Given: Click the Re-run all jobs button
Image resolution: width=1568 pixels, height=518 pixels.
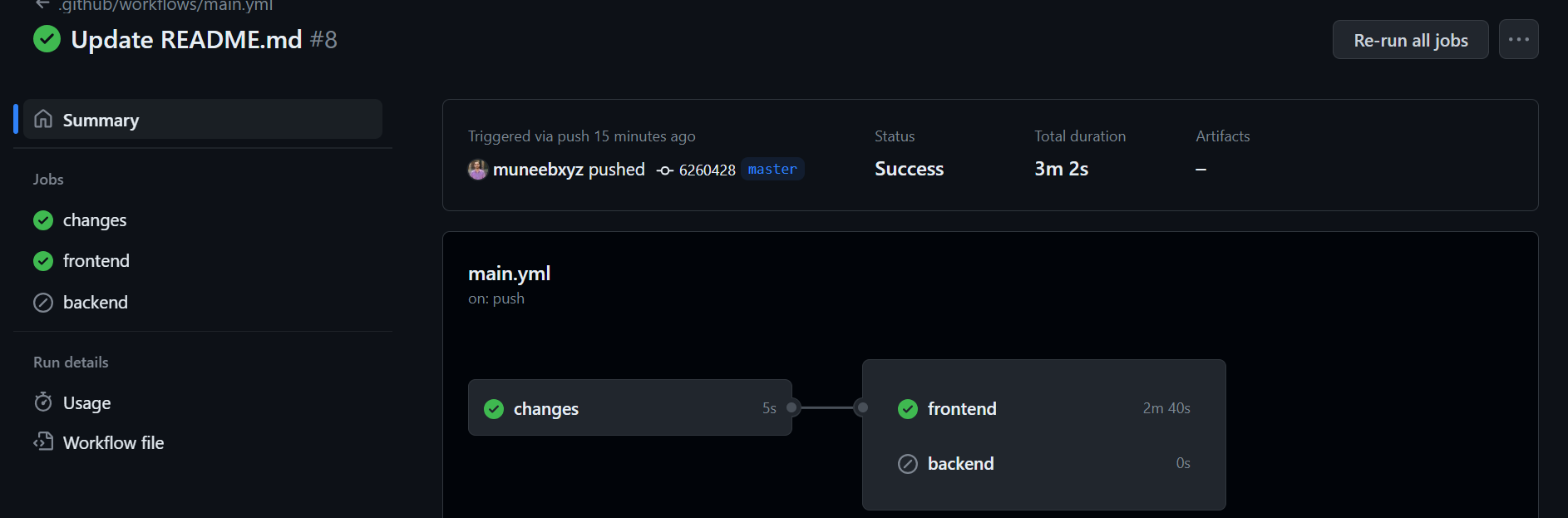Looking at the screenshot, I should [x=1410, y=39].
